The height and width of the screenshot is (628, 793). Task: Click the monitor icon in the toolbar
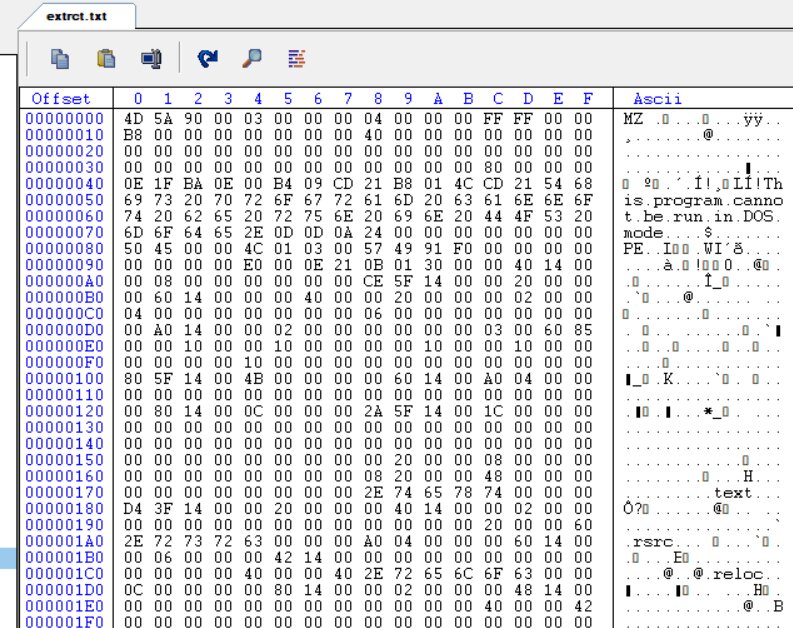[x=151, y=60]
